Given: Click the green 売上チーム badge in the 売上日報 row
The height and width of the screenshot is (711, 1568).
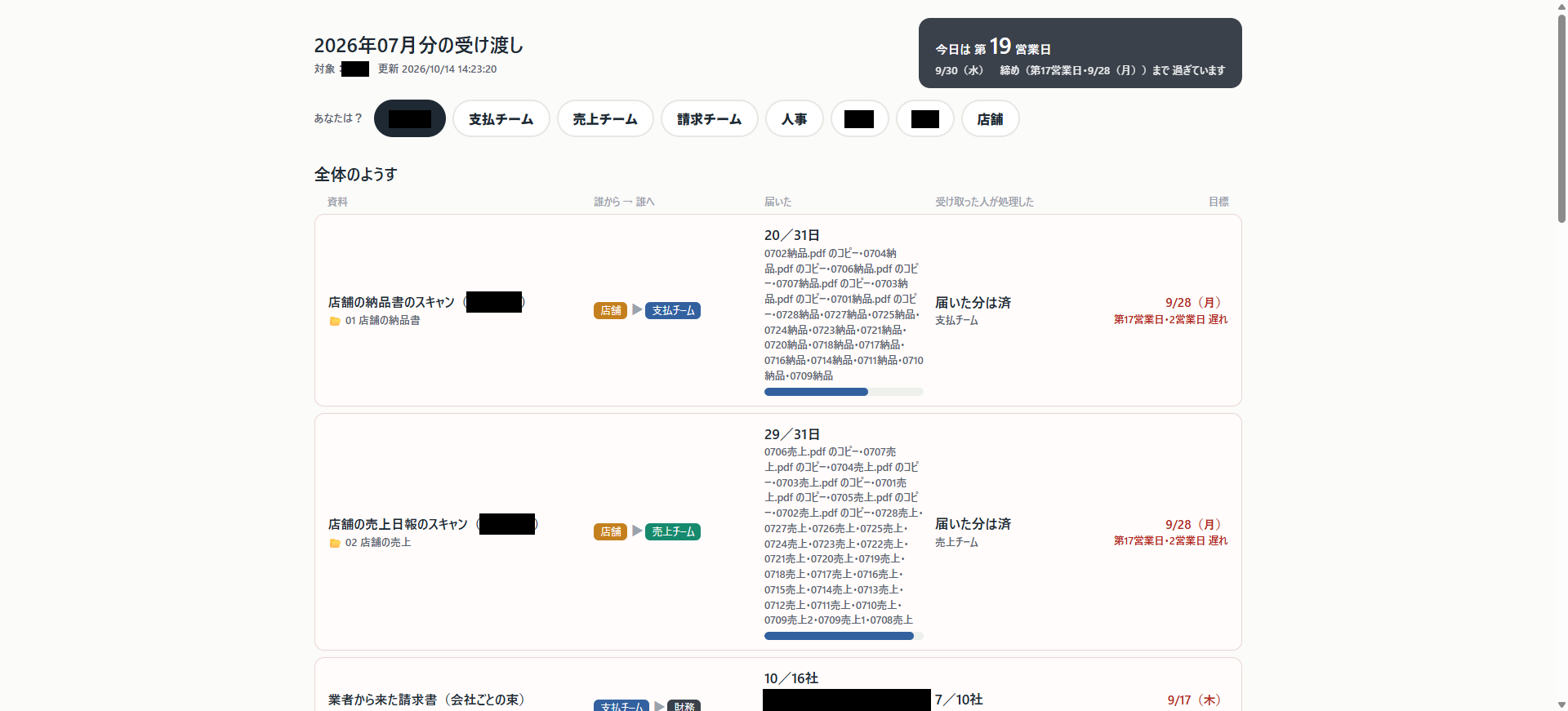Looking at the screenshot, I should pyautogui.click(x=673, y=531).
